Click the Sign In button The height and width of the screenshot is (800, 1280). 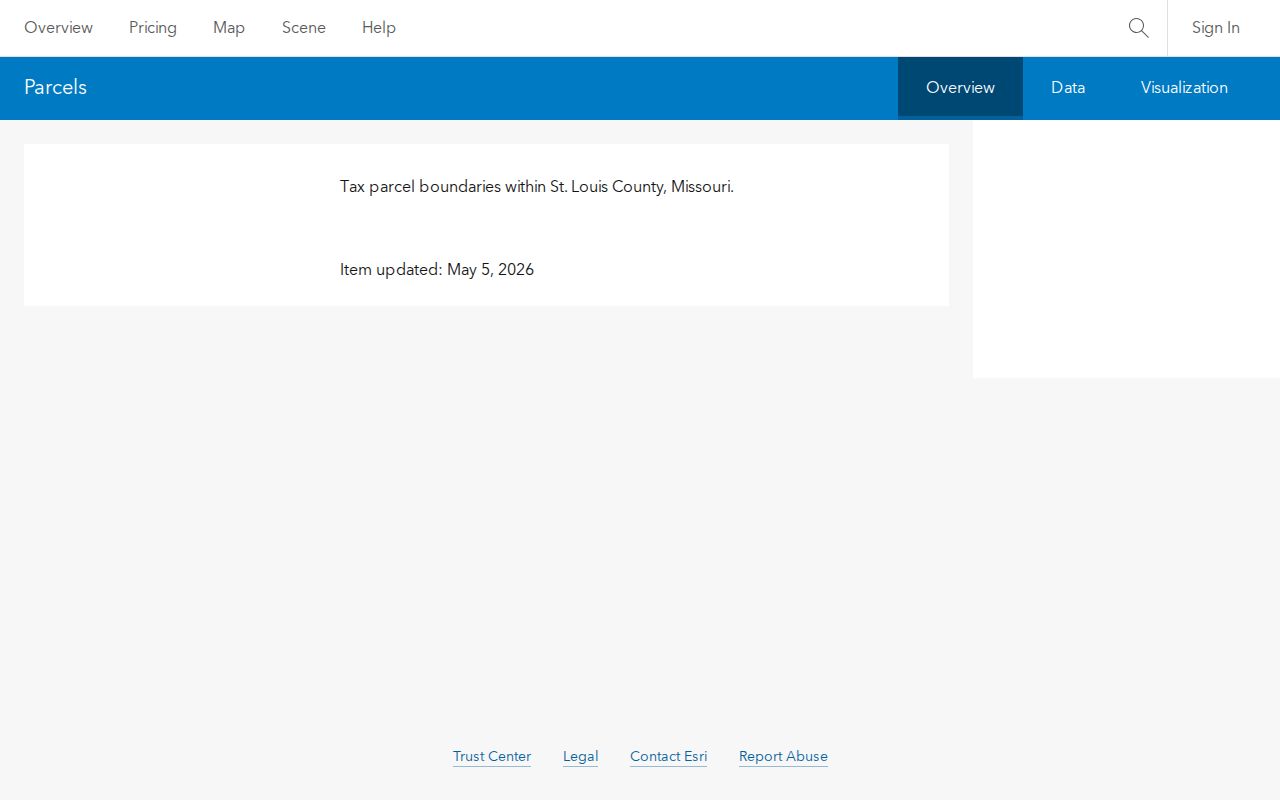coord(1216,28)
